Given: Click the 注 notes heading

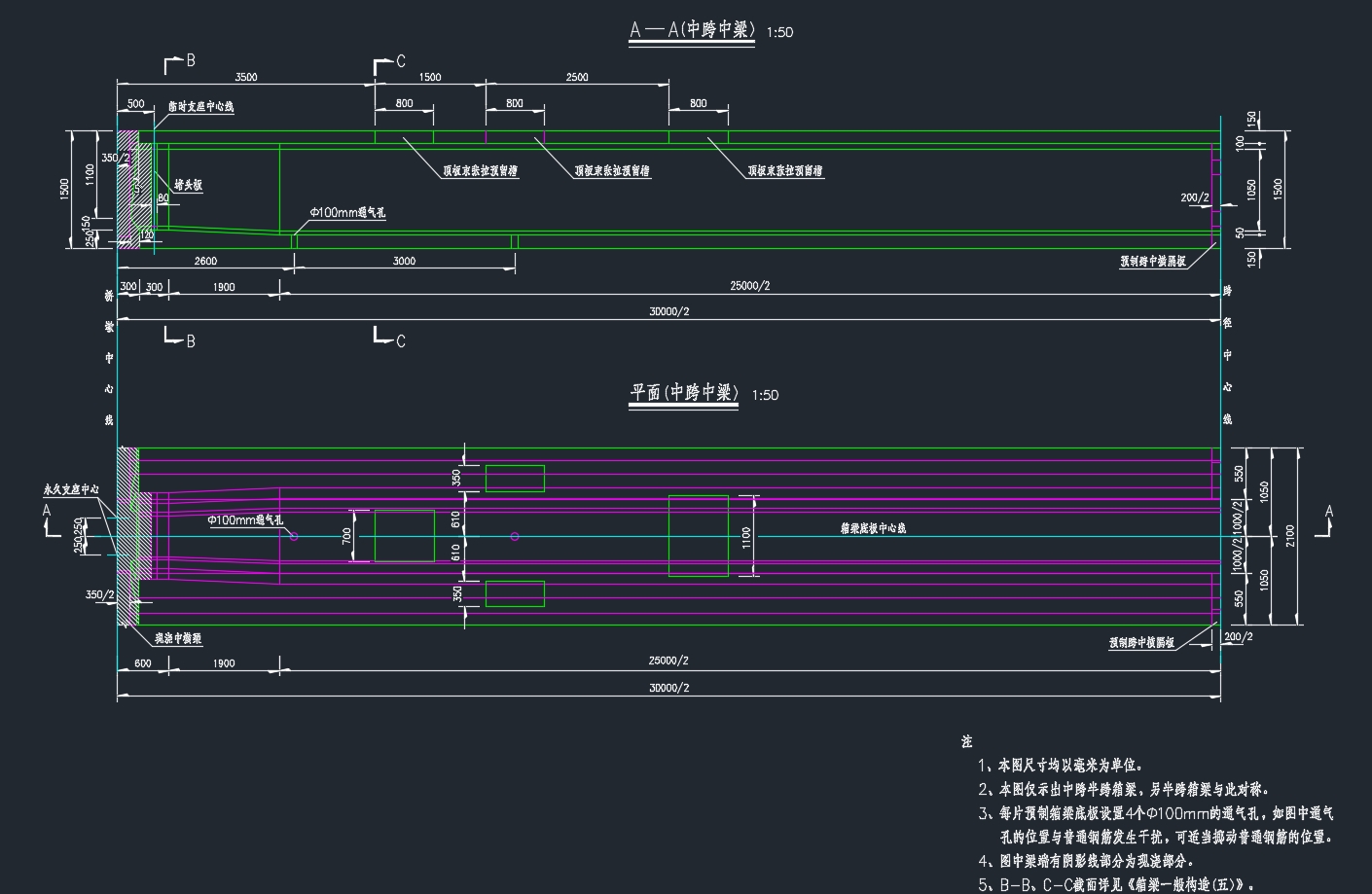Looking at the screenshot, I should [x=966, y=742].
